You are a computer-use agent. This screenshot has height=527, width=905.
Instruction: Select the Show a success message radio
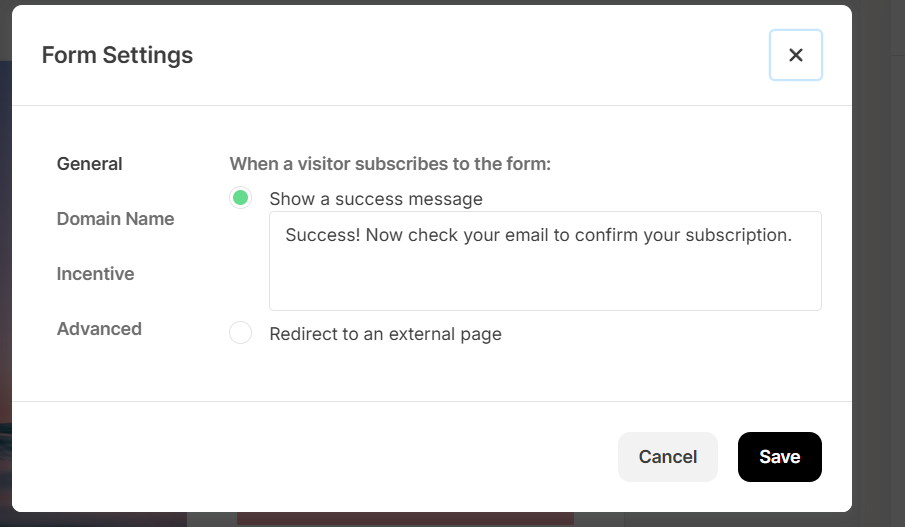[x=240, y=198]
